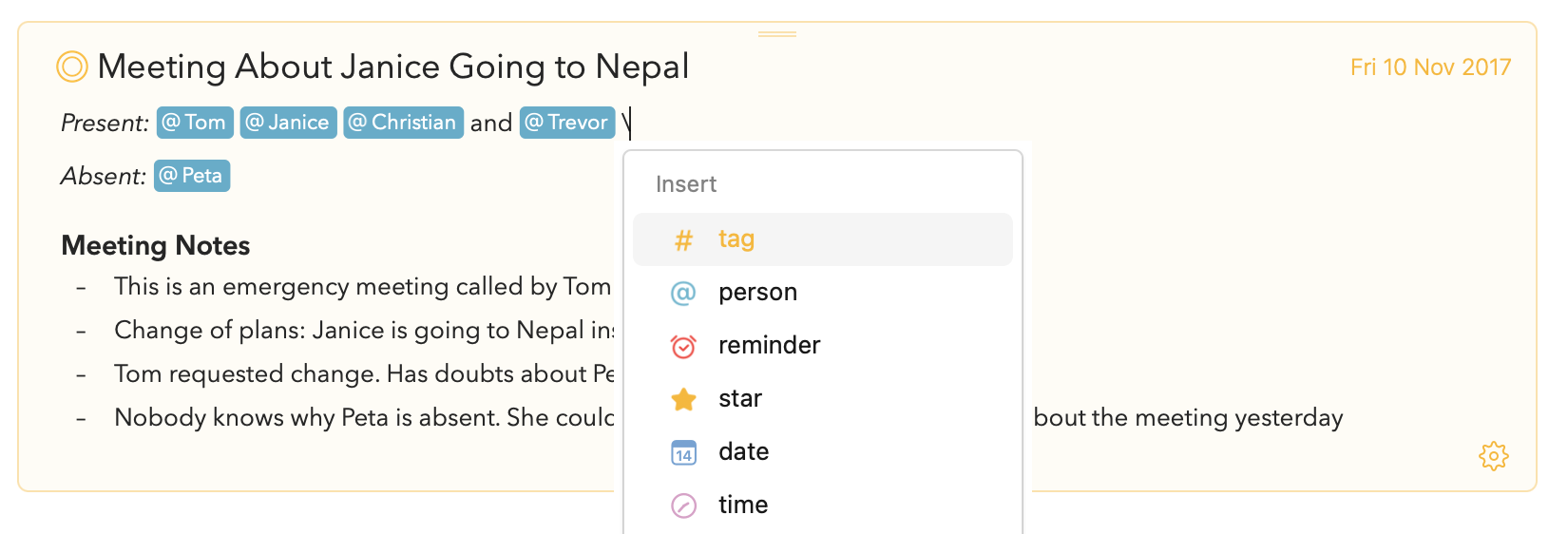Open the note settings gear
Viewport: 1568px width, 534px height.
click(1494, 456)
